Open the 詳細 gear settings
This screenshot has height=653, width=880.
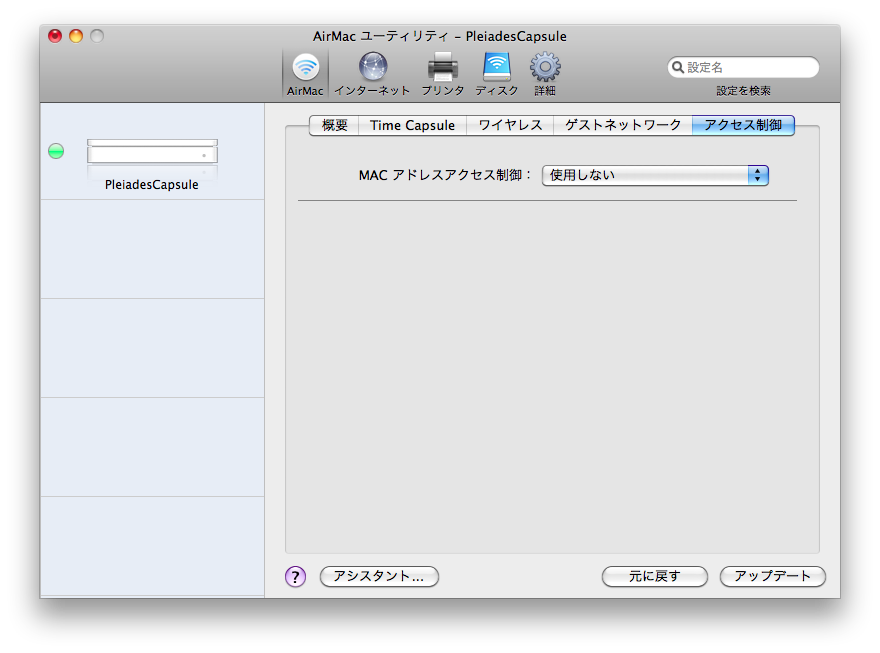545,73
